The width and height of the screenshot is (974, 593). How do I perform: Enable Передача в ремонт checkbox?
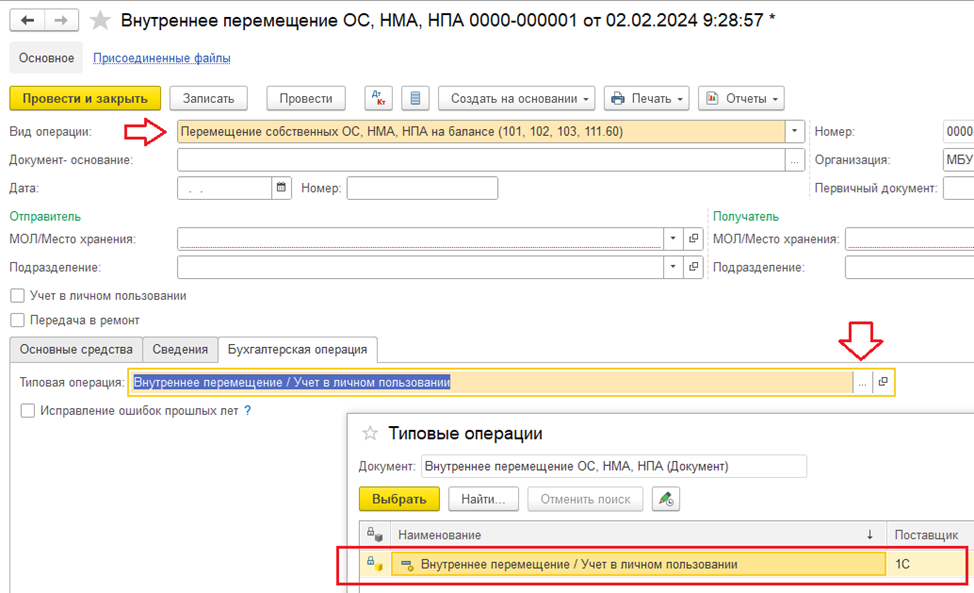(x=17, y=320)
